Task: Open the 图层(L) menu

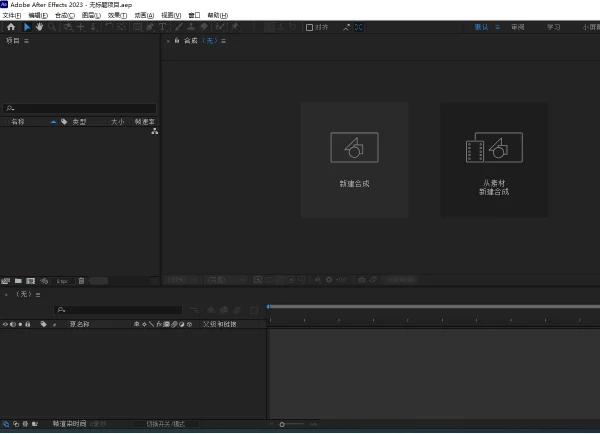Action: [91, 15]
